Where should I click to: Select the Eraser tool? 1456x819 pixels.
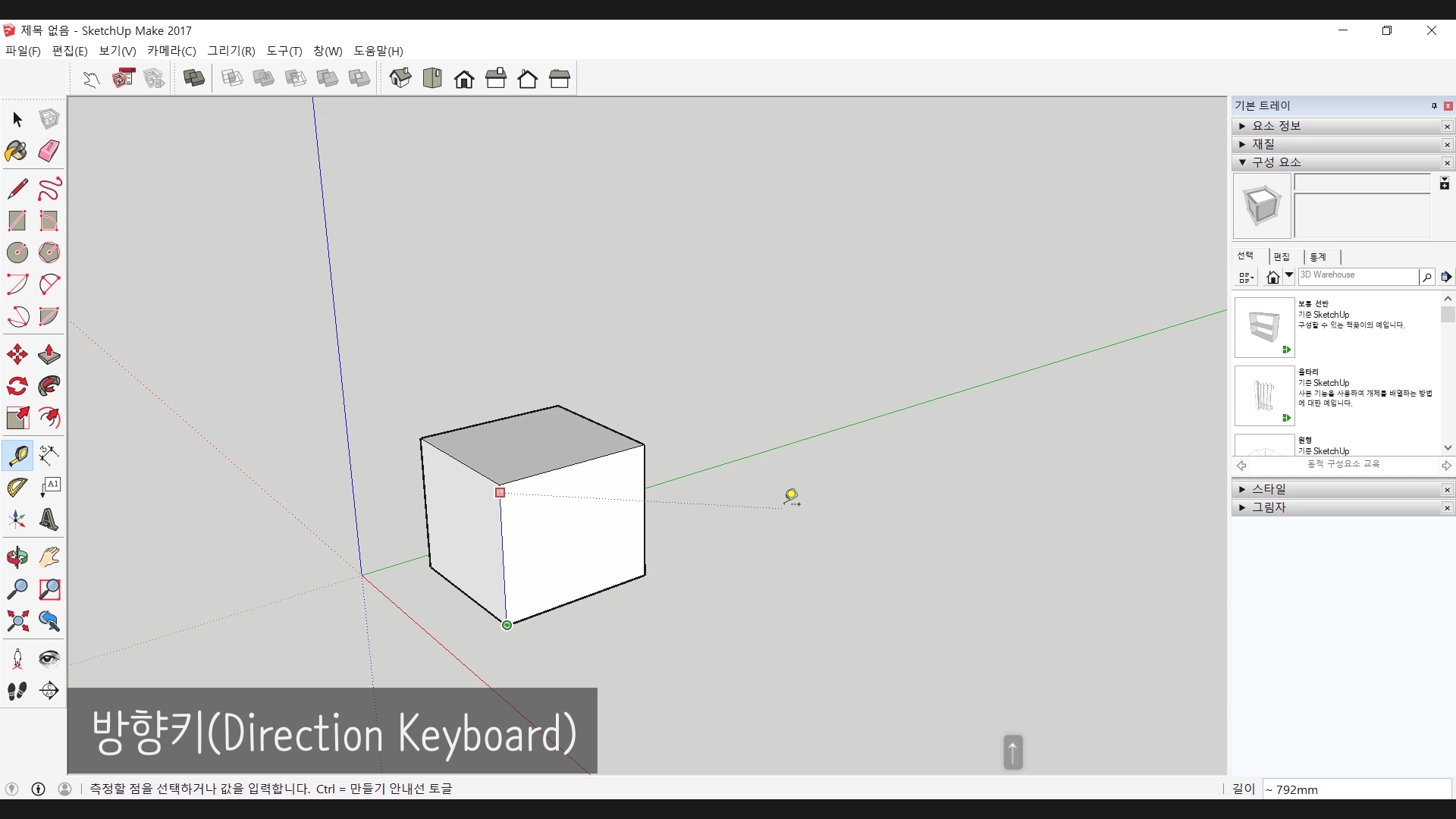[x=49, y=151]
